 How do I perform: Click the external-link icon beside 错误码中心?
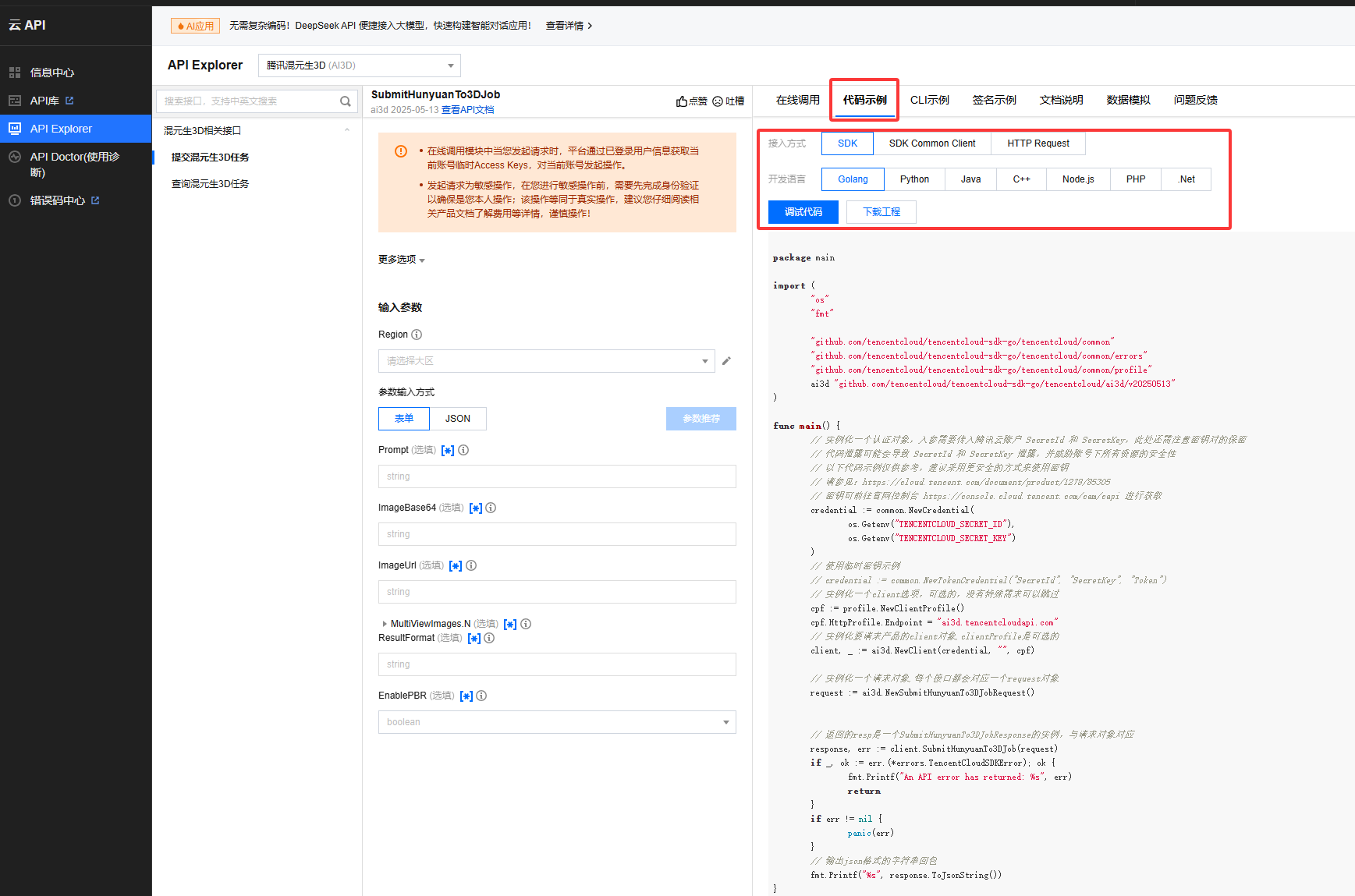click(x=95, y=200)
